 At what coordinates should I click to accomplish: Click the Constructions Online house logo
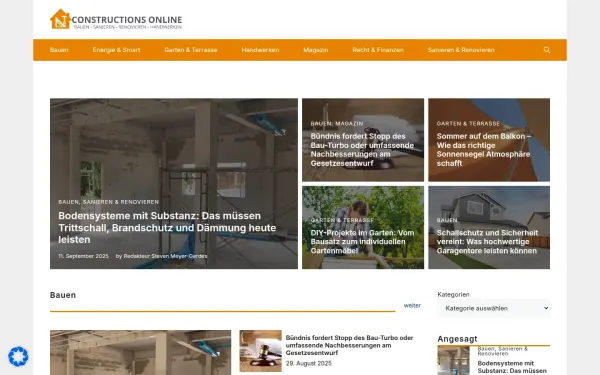point(116,19)
